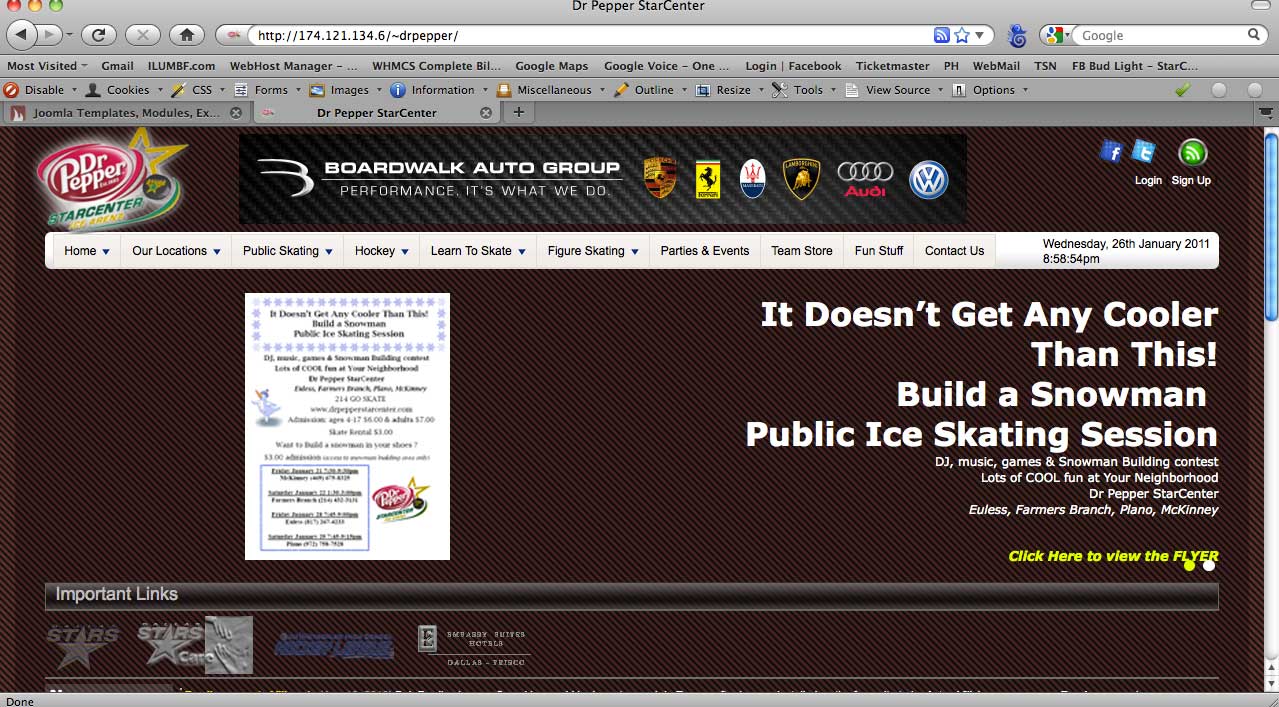
Task: Click the Google search input field
Action: click(x=1161, y=35)
